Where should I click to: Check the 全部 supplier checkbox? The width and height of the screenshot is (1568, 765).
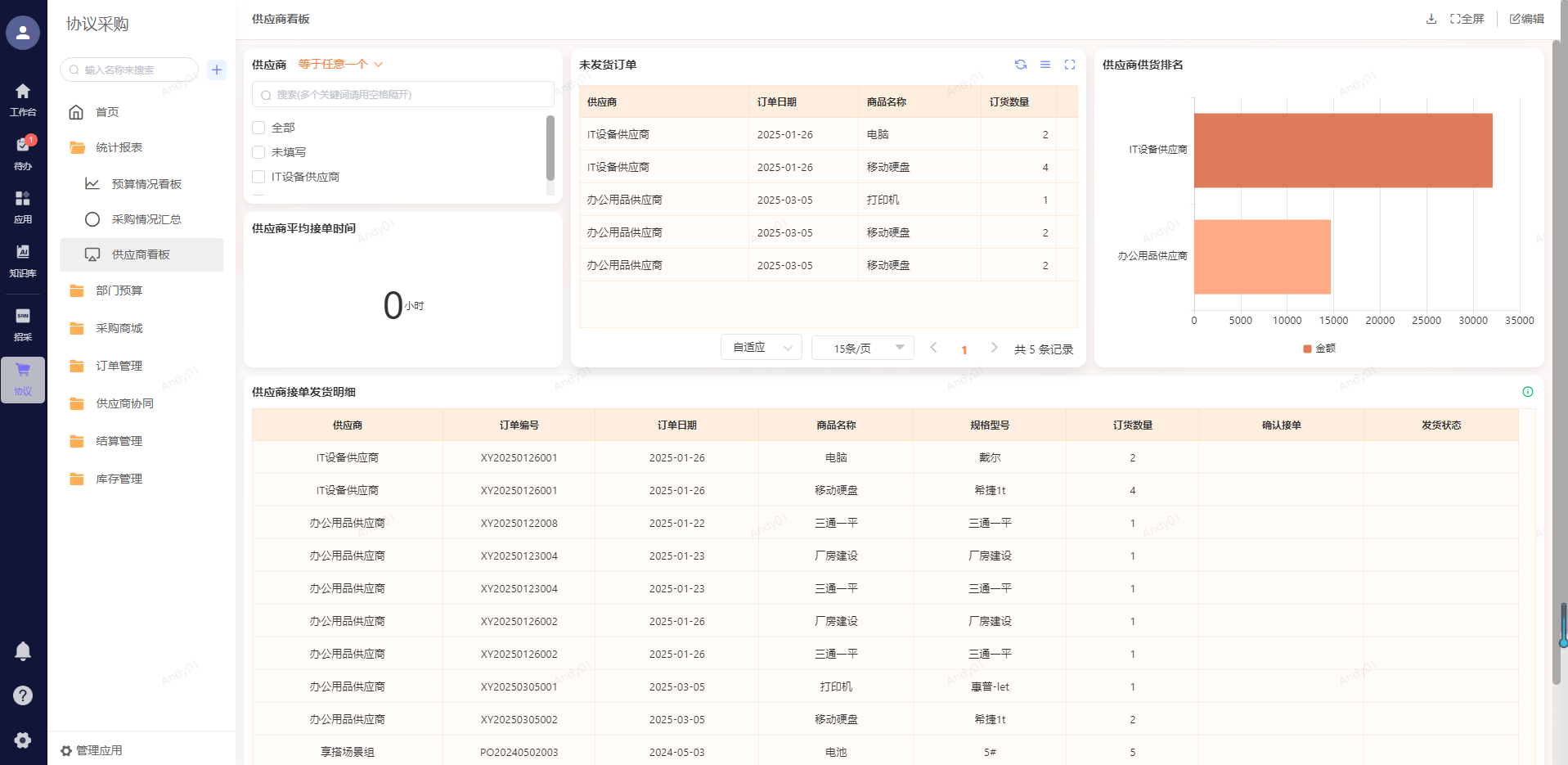click(258, 128)
